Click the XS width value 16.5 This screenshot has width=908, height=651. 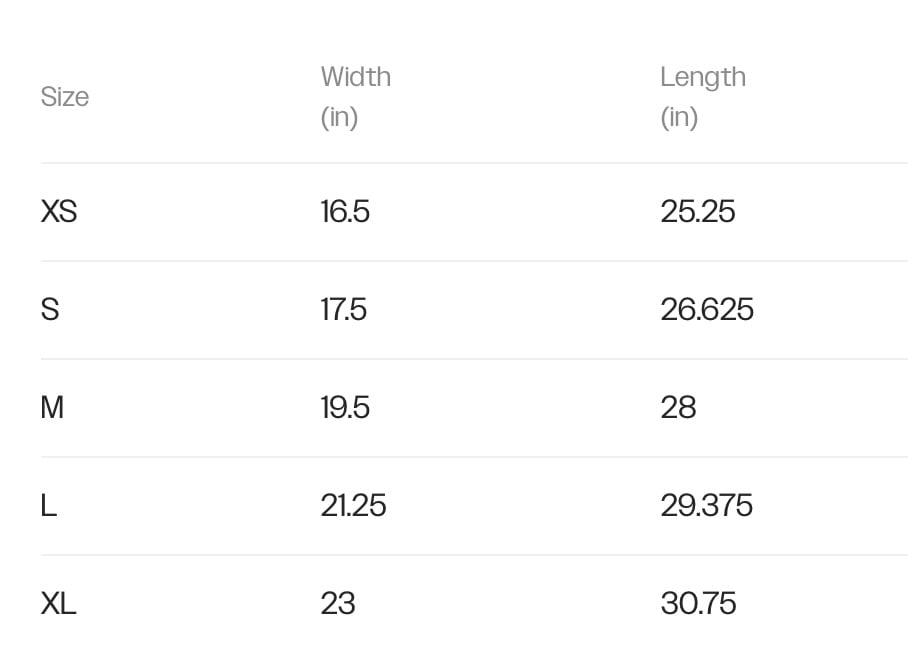(345, 212)
